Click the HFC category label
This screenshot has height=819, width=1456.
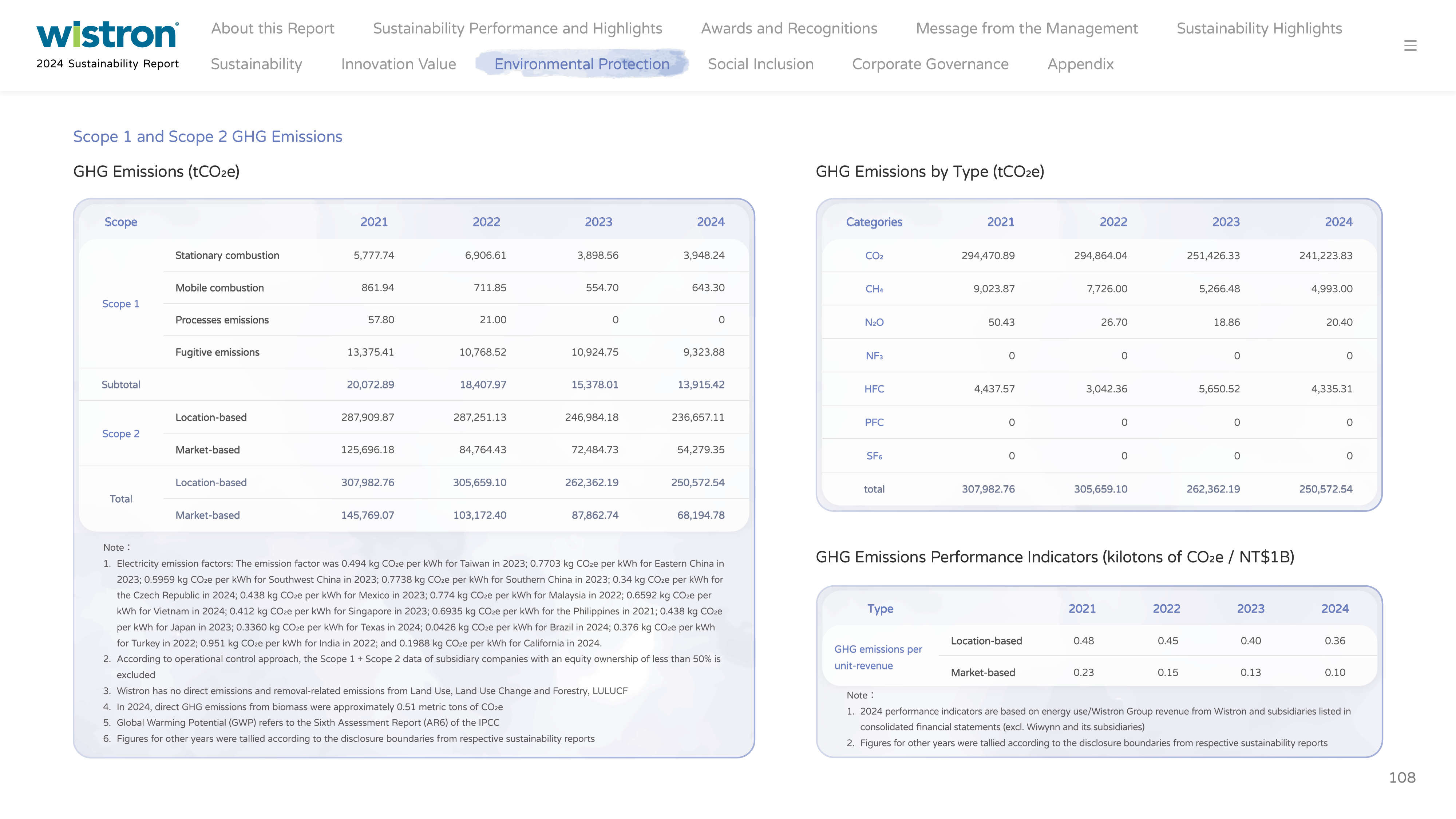click(874, 389)
